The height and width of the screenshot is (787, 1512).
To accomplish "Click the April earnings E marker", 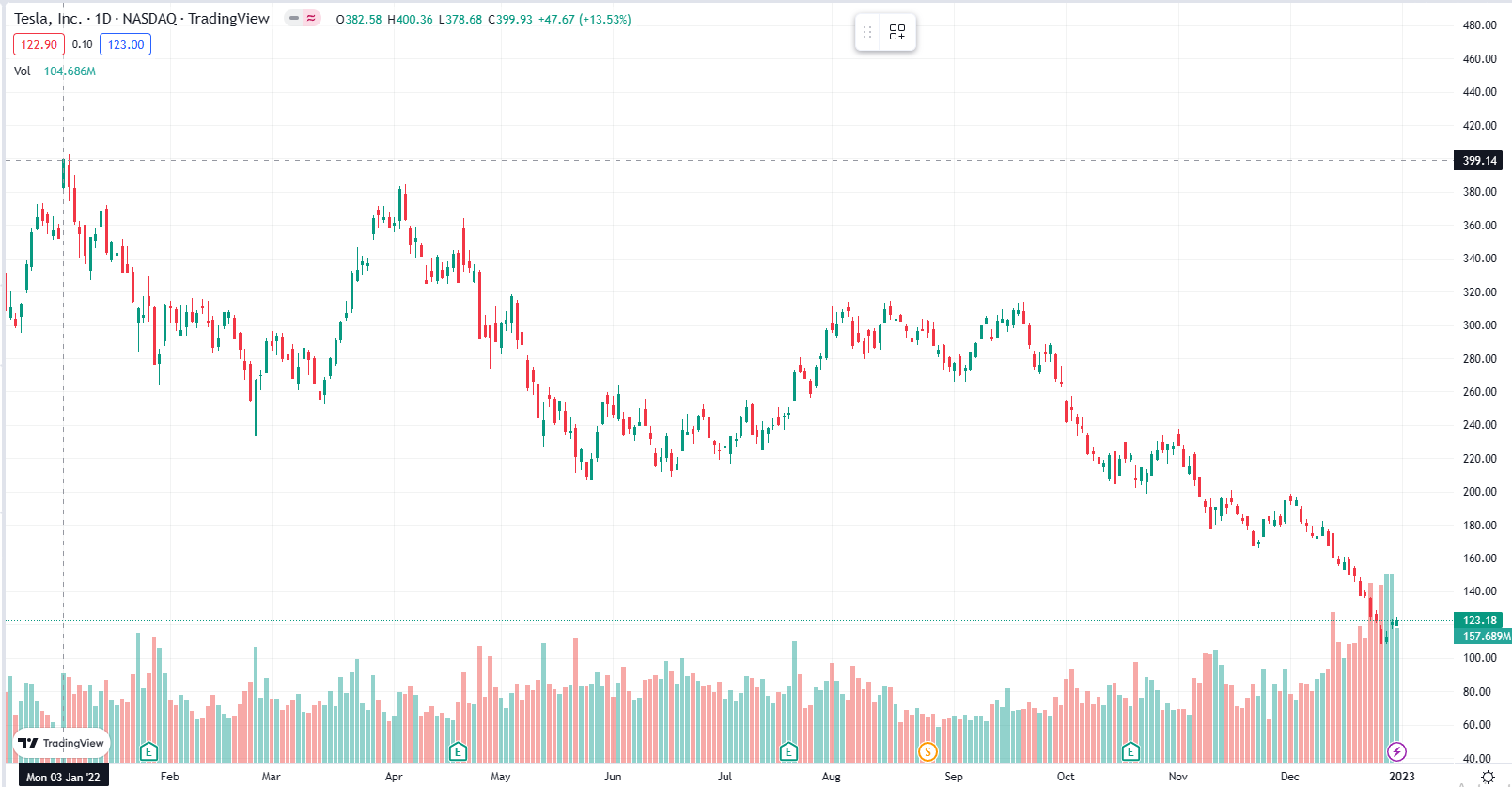I will (x=458, y=751).
